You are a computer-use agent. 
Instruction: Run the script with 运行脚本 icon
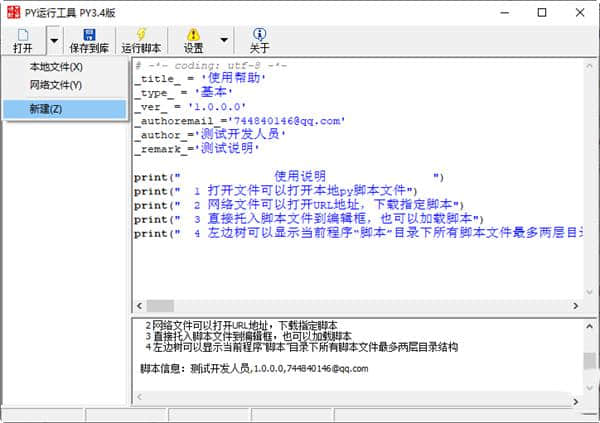141,34
